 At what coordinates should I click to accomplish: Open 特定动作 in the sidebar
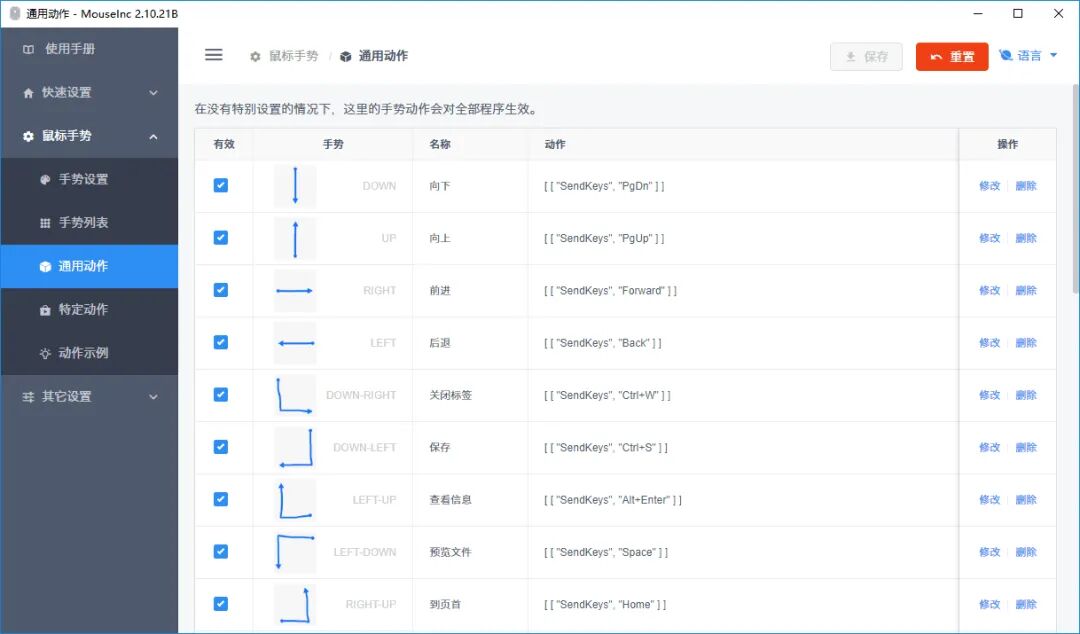click(x=90, y=309)
